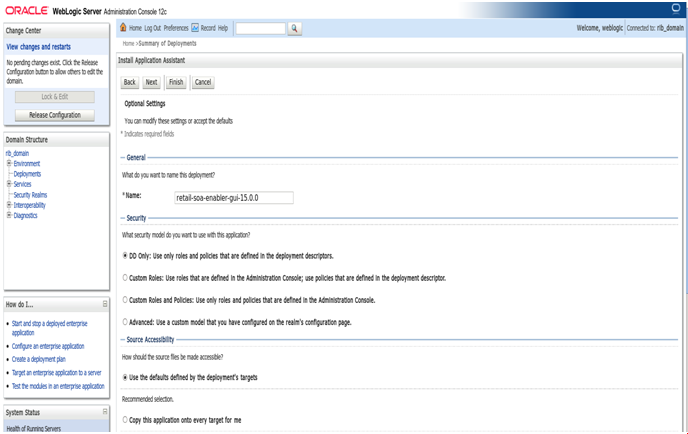Open Create a deployment plan link
Image resolution: width=688 pixels, height=434 pixels.
pyautogui.click(x=39, y=359)
